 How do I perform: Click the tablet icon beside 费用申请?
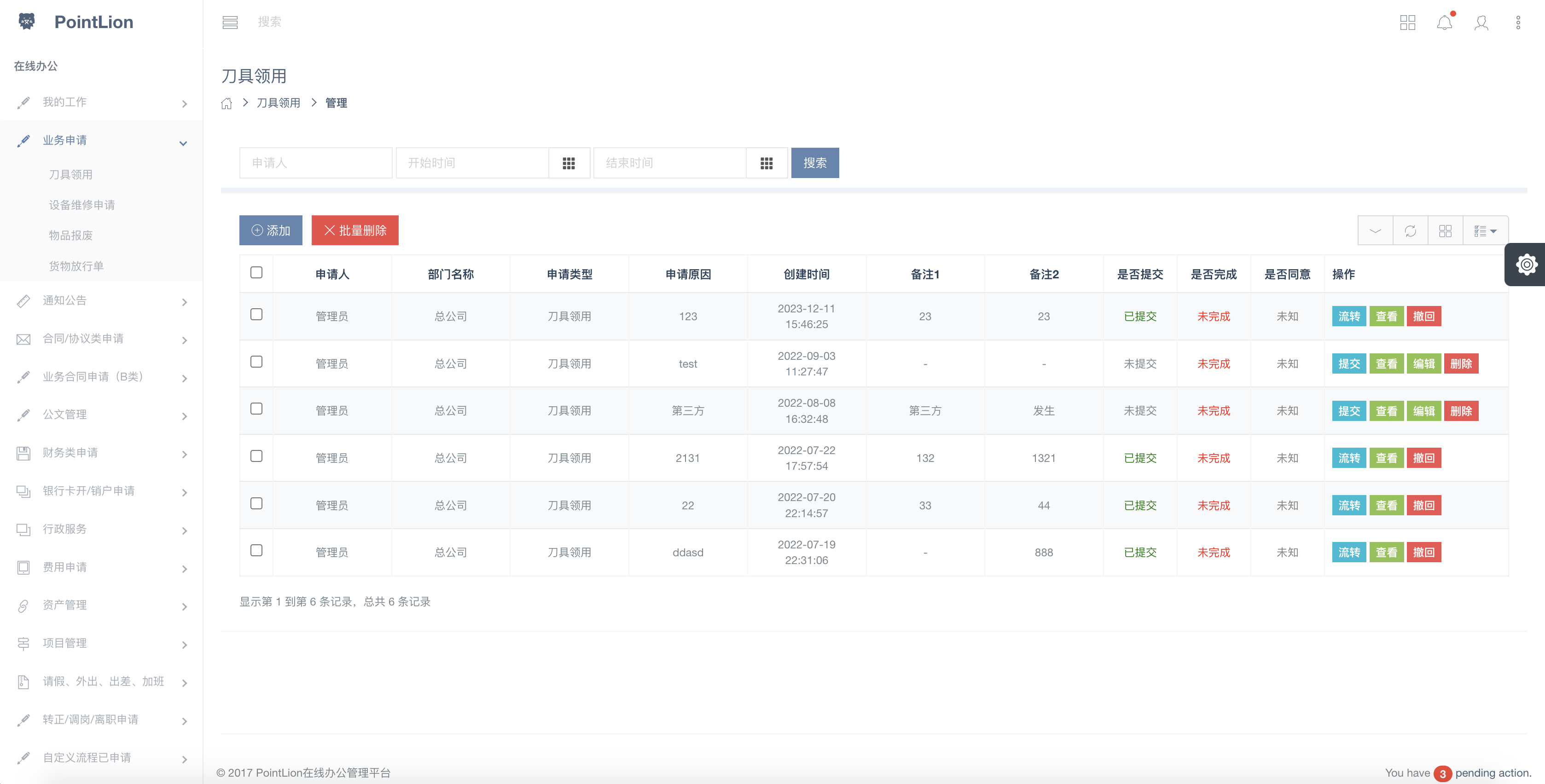click(x=23, y=568)
